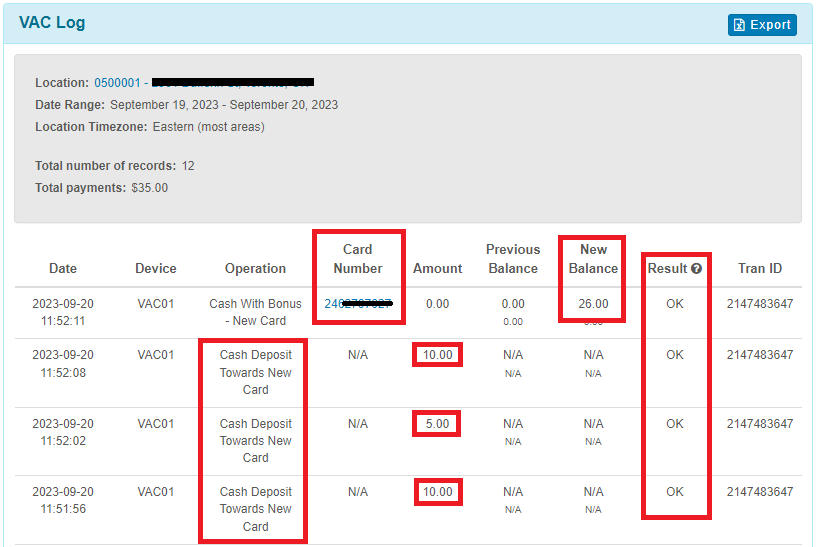The image size is (817, 547).
Task: Click the Date column header
Action: click(63, 268)
